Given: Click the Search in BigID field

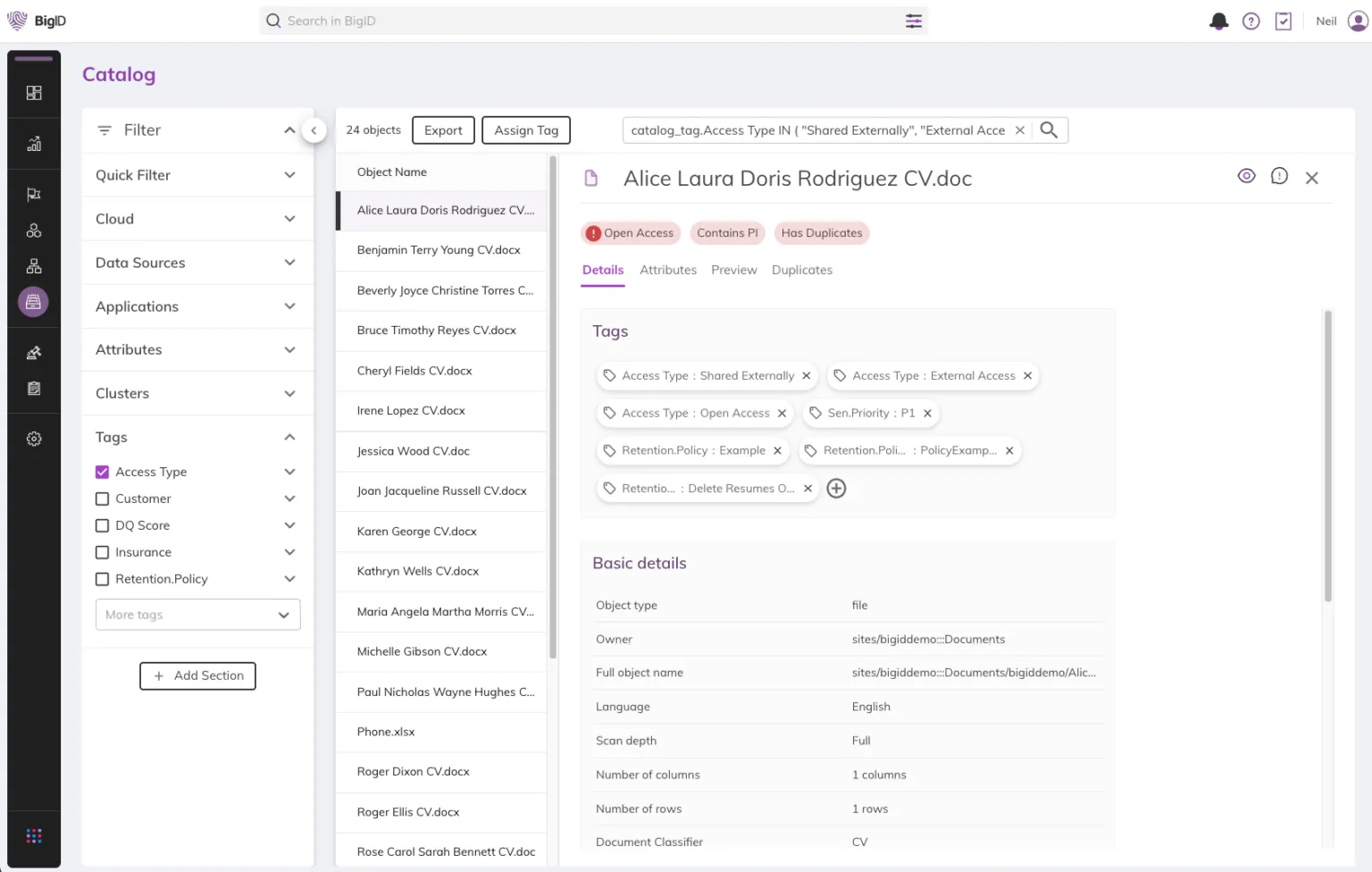Looking at the screenshot, I should 594,21.
